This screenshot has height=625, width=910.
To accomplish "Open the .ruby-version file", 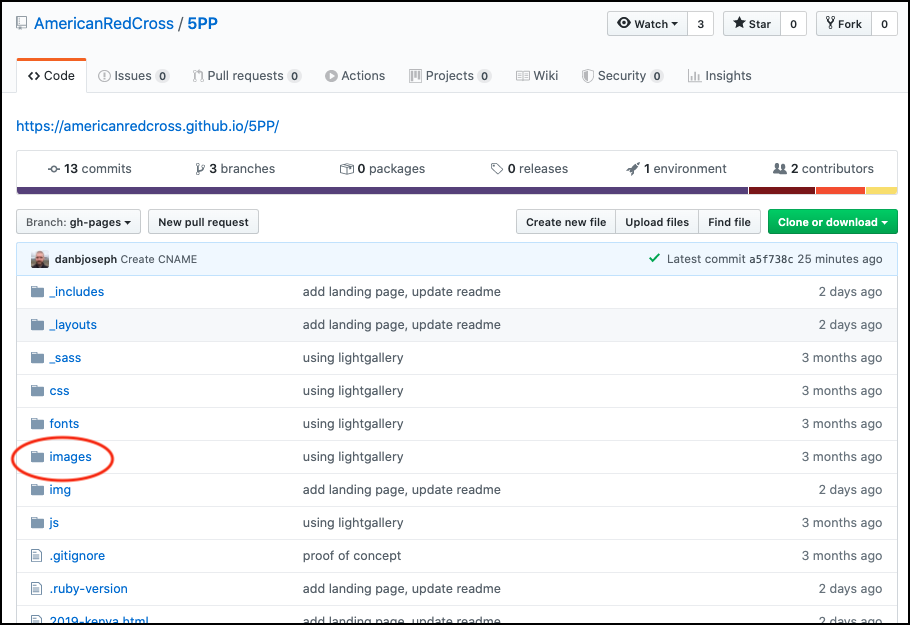I will 88,588.
